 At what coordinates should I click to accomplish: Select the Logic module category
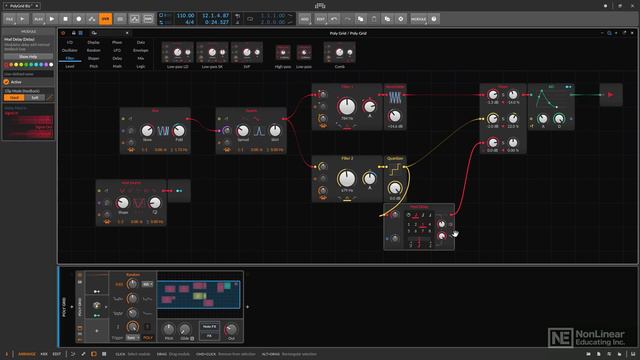click(141, 66)
